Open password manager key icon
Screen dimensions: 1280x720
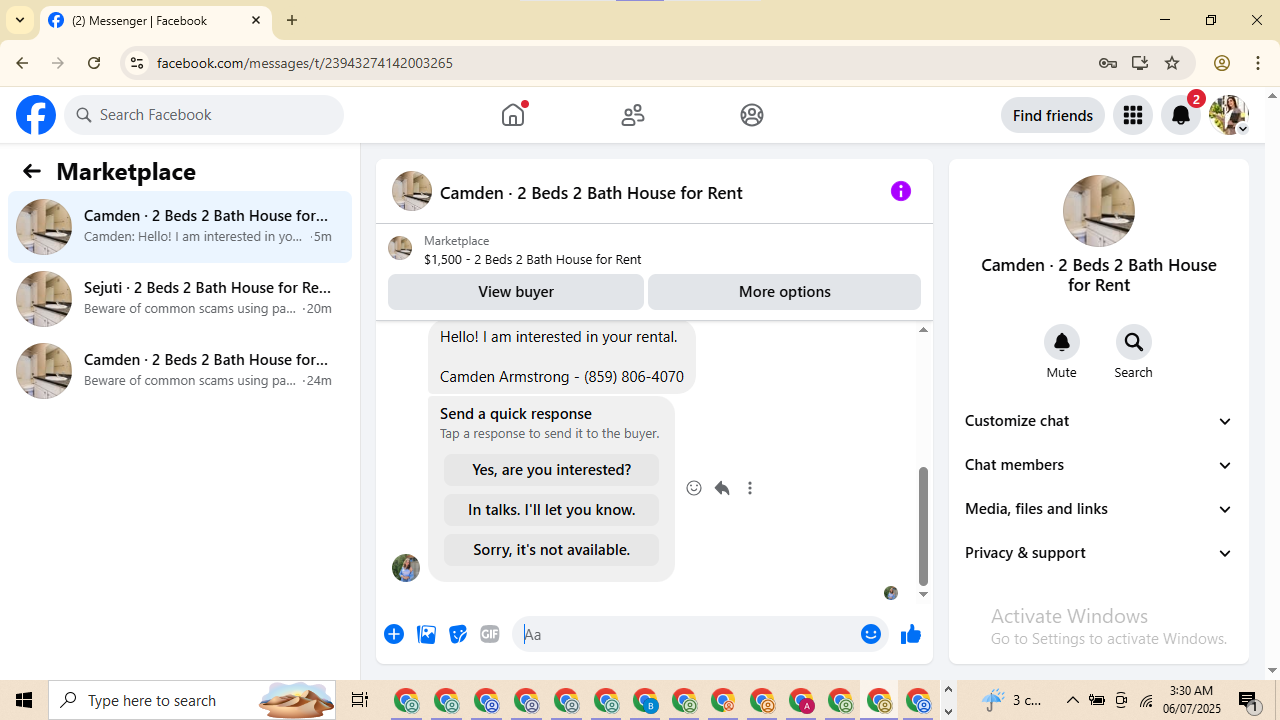tap(1108, 63)
